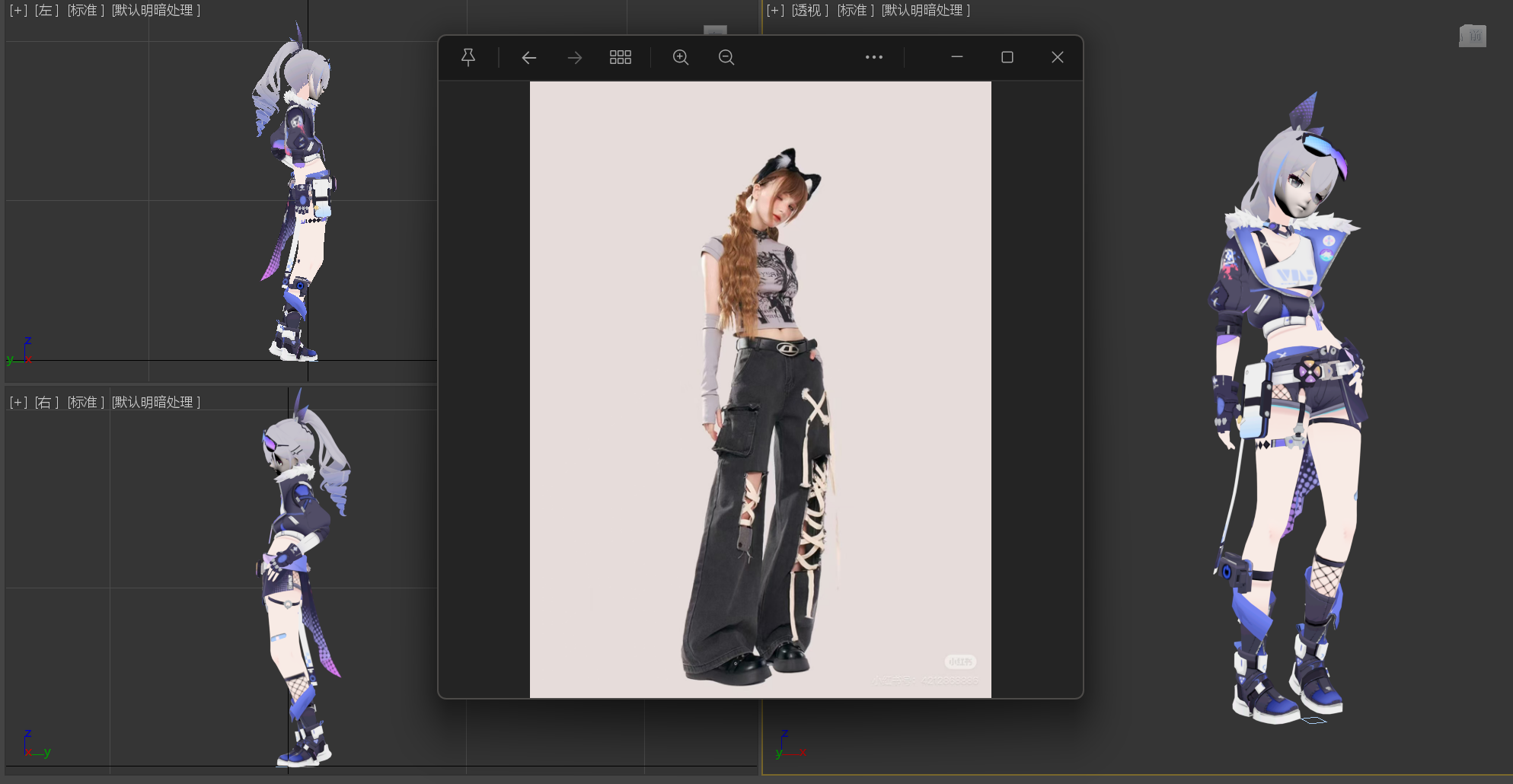Image resolution: width=1513 pixels, height=784 pixels.
Task: Open the thumbnail grid gallery view
Action: pos(620,57)
